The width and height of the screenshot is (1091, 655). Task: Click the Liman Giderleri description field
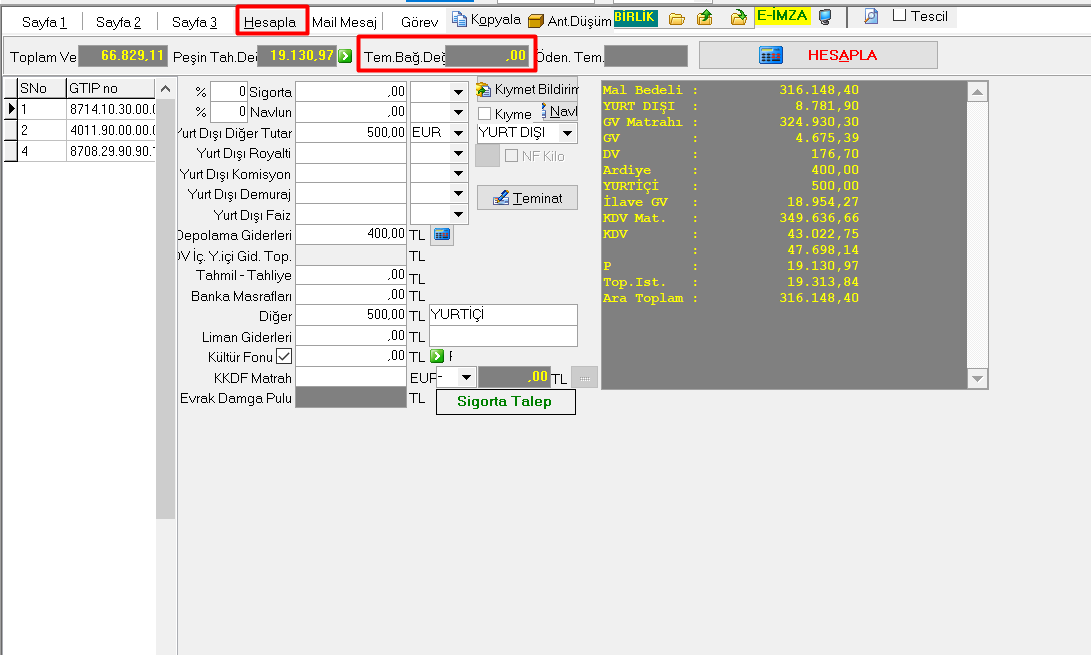pyautogui.click(x=503, y=336)
